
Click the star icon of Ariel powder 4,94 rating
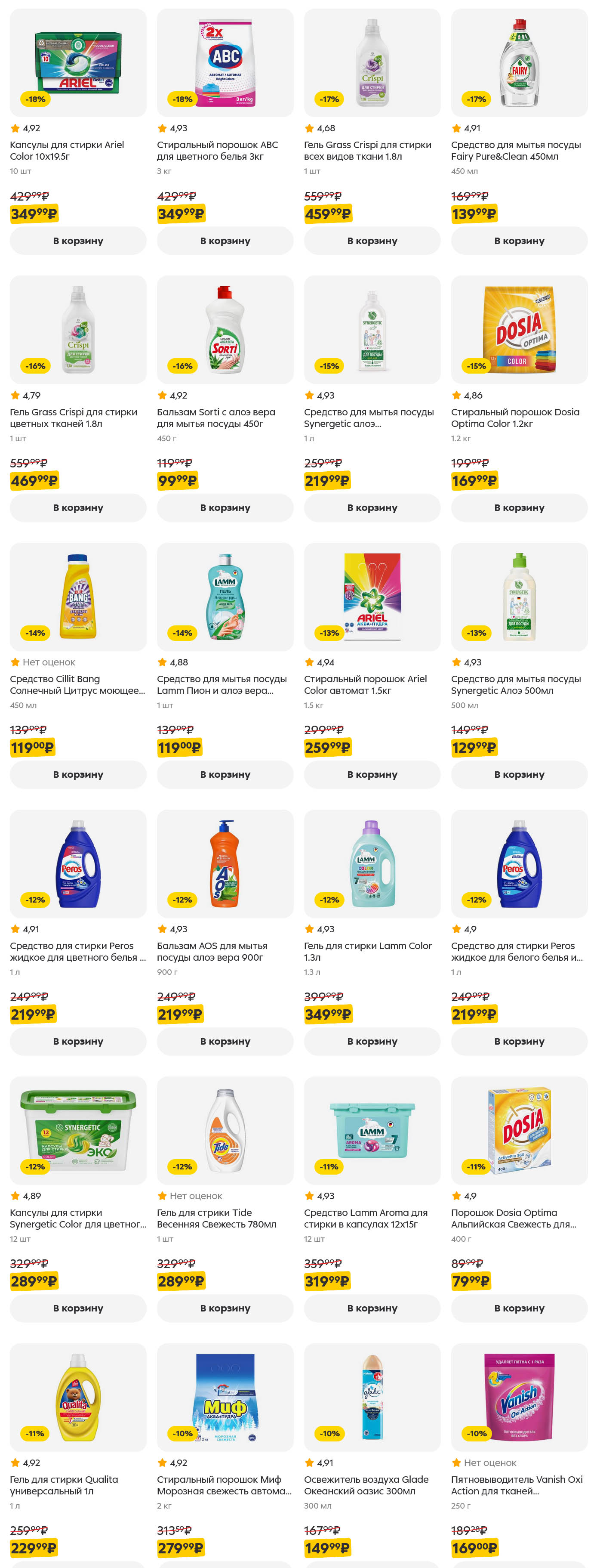coord(309,662)
